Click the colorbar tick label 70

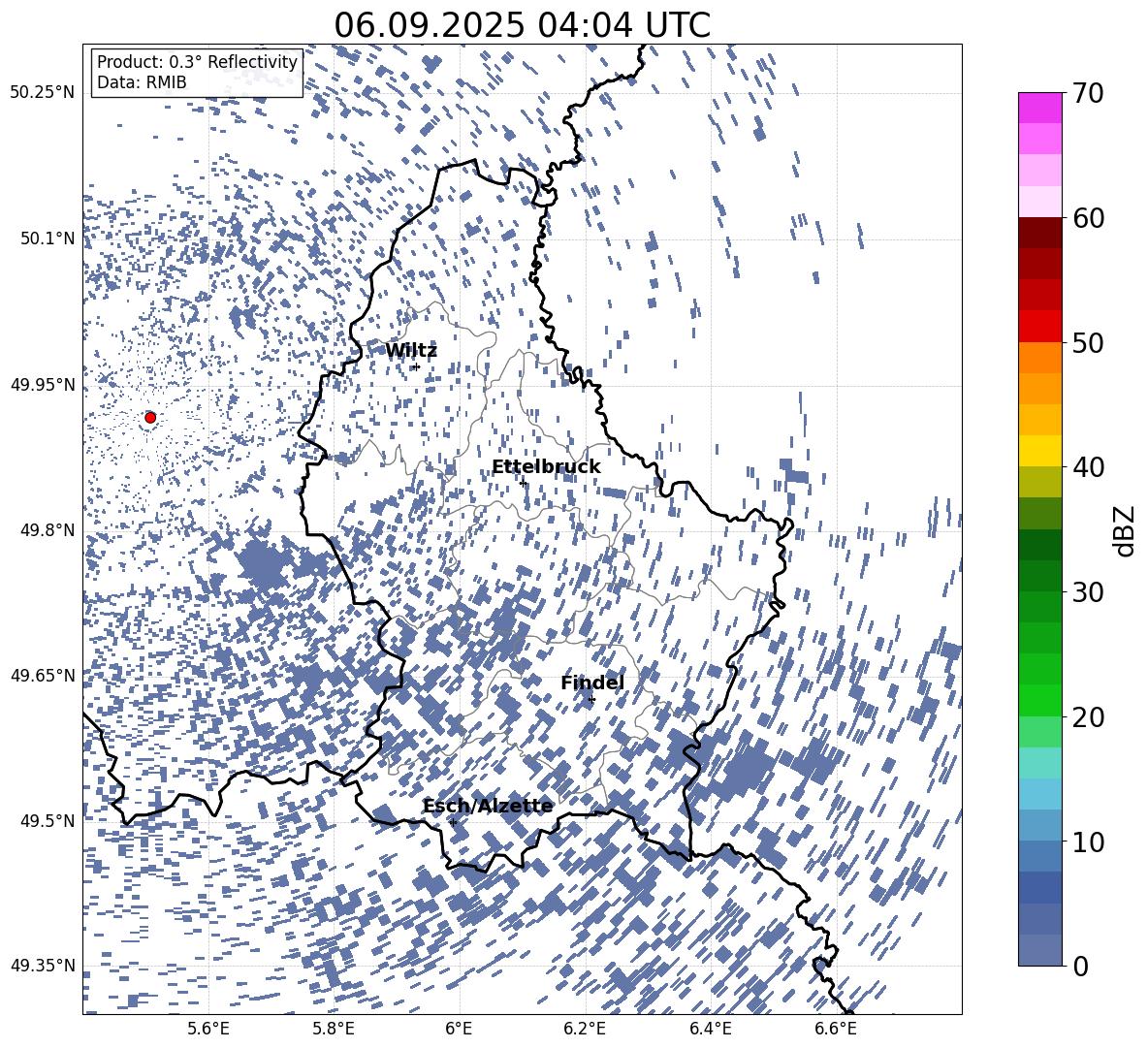(1087, 93)
